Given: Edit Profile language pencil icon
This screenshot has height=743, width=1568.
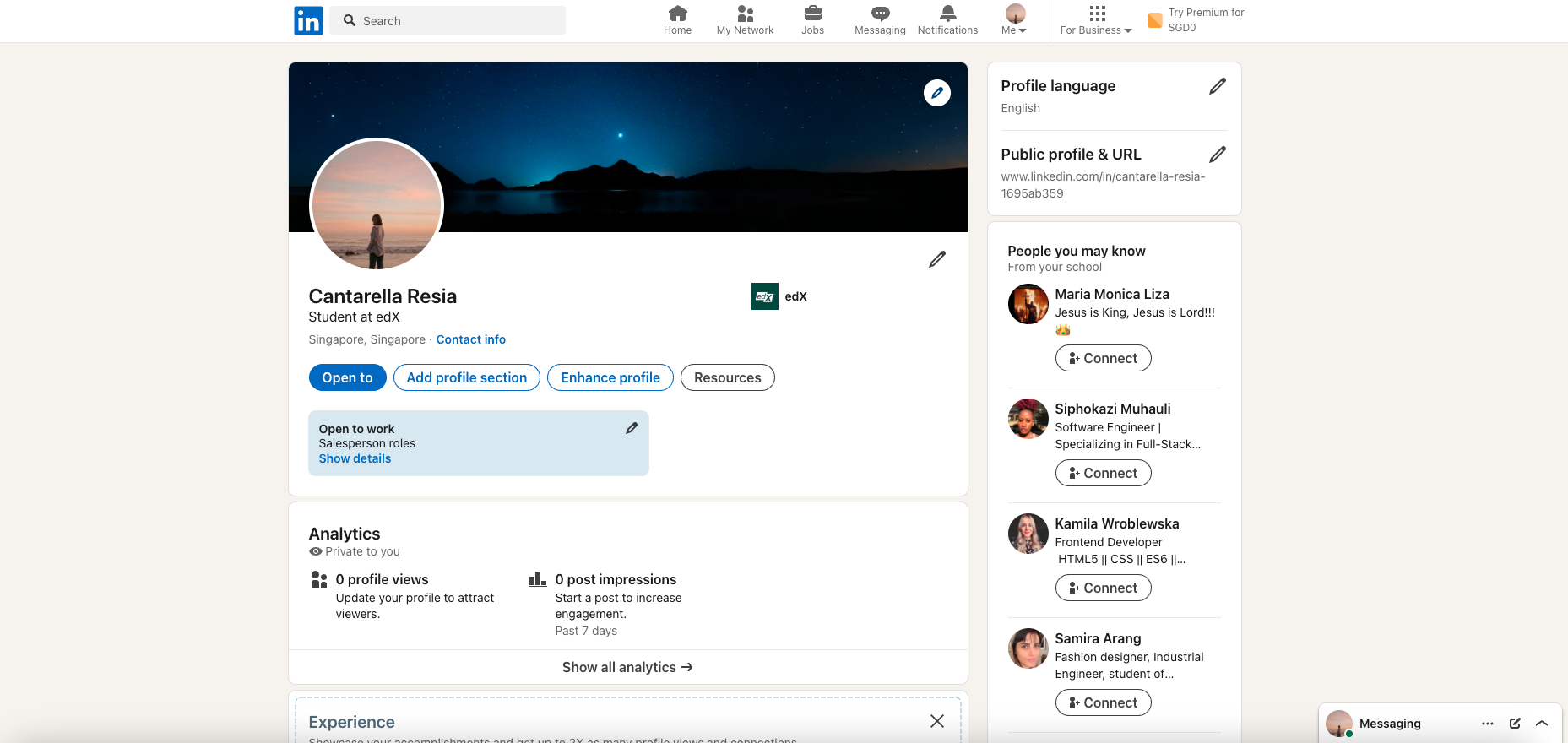Looking at the screenshot, I should (x=1217, y=86).
